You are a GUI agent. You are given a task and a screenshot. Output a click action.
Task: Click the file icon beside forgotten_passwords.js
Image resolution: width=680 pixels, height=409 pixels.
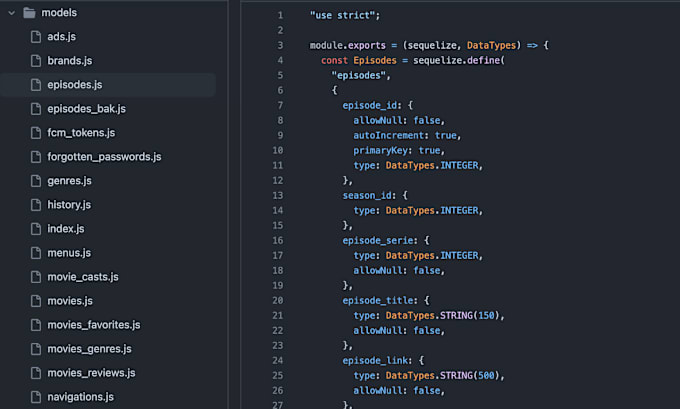[36, 157]
